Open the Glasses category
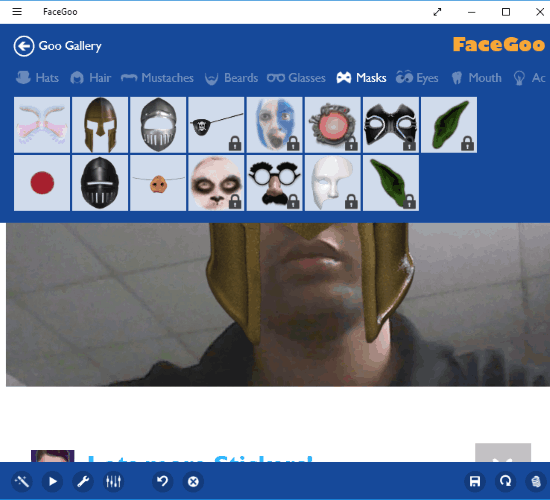Viewport: 550px width, 500px height. coord(296,78)
